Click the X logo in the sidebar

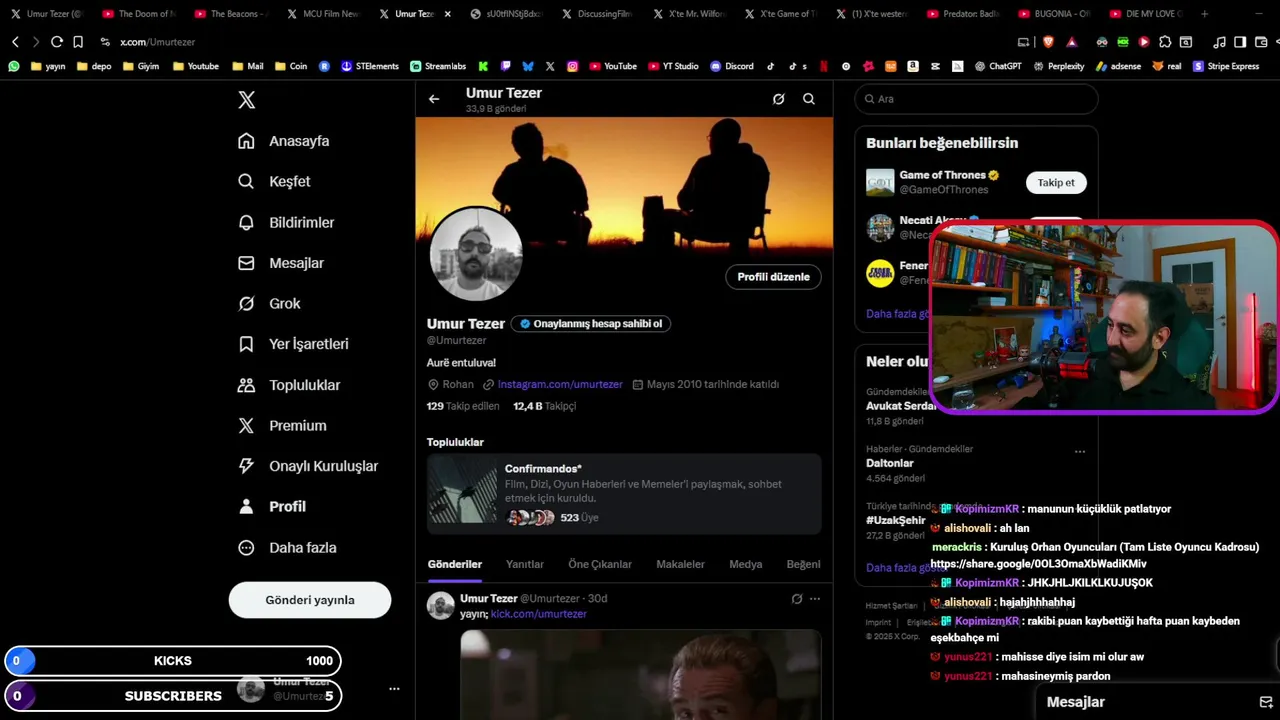[x=247, y=100]
